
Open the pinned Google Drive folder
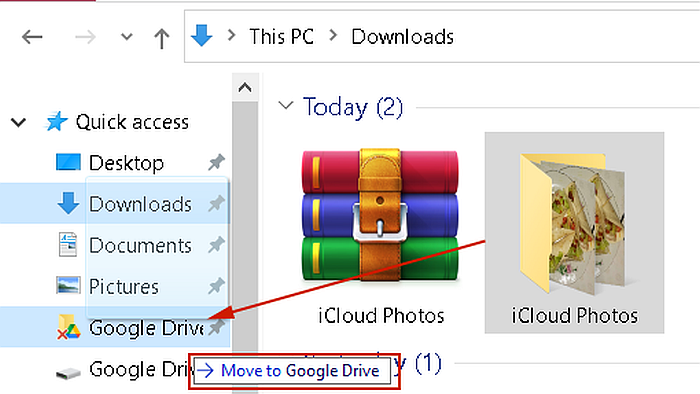pyautogui.click(x=146, y=328)
